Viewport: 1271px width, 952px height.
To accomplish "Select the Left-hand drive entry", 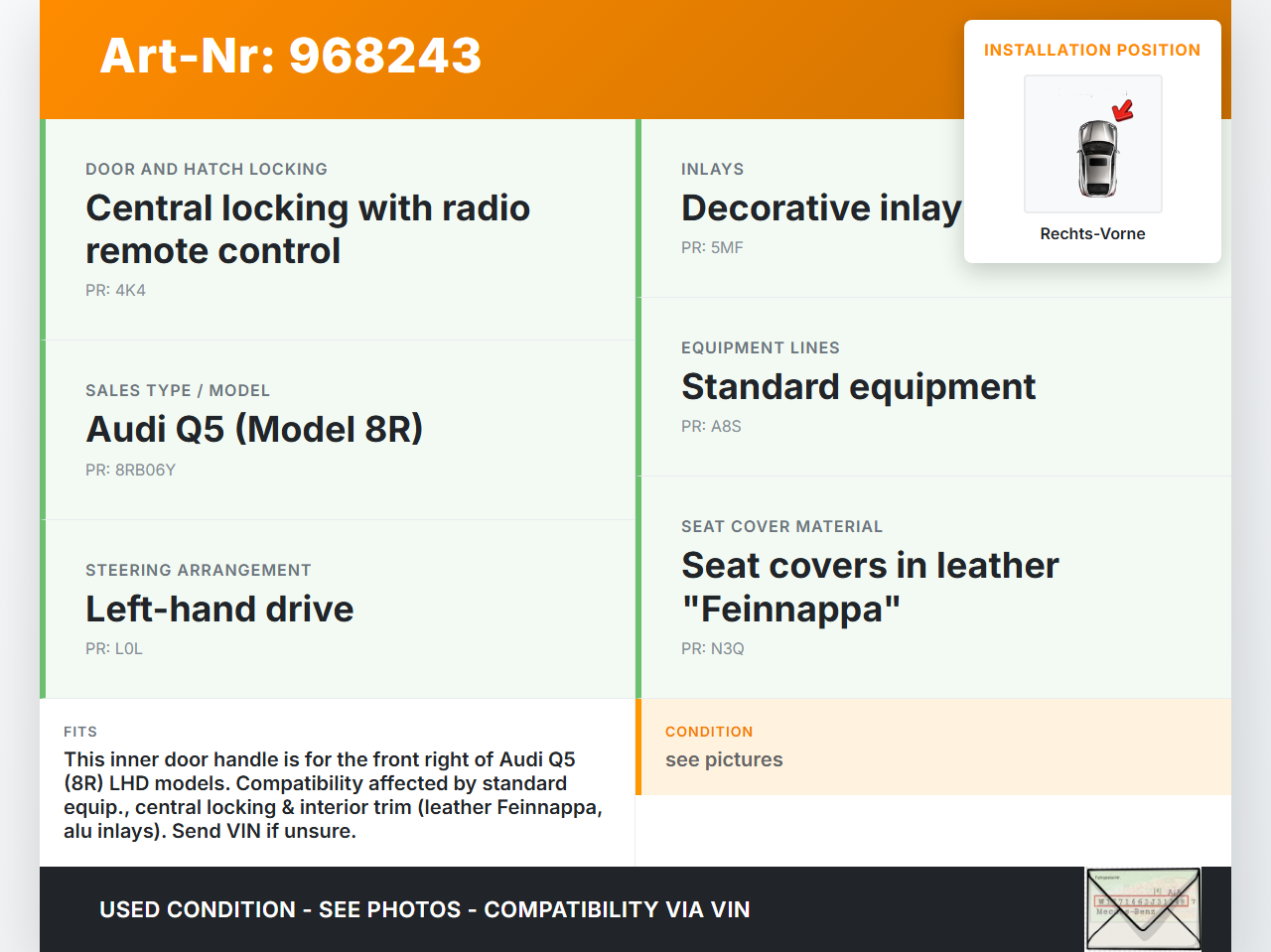I will coord(219,609).
